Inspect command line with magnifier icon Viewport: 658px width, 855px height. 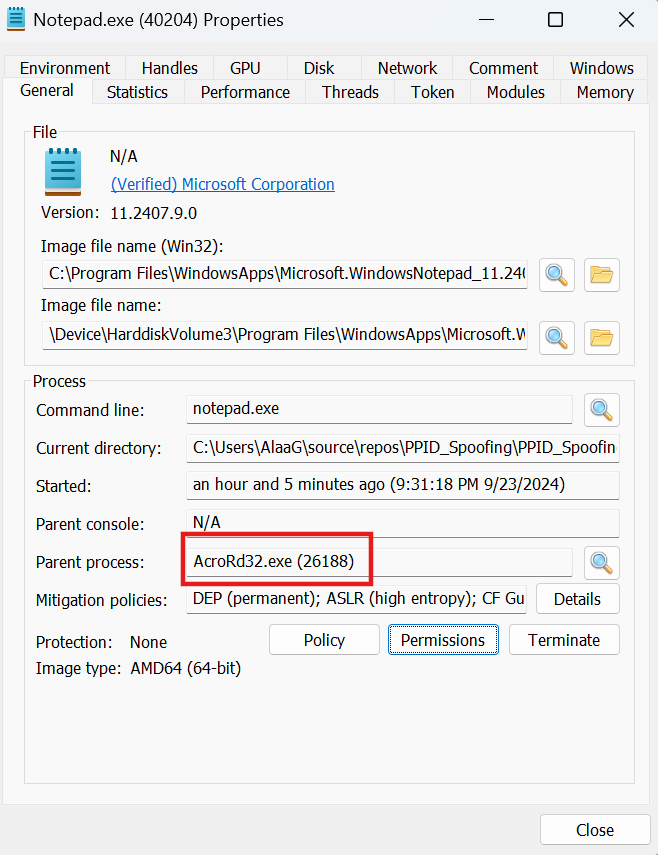pyautogui.click(x=601, y=409)
